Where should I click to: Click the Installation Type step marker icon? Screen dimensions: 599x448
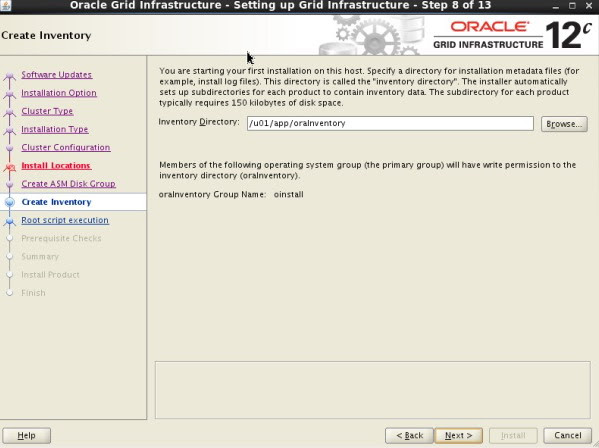pos(10,130)
